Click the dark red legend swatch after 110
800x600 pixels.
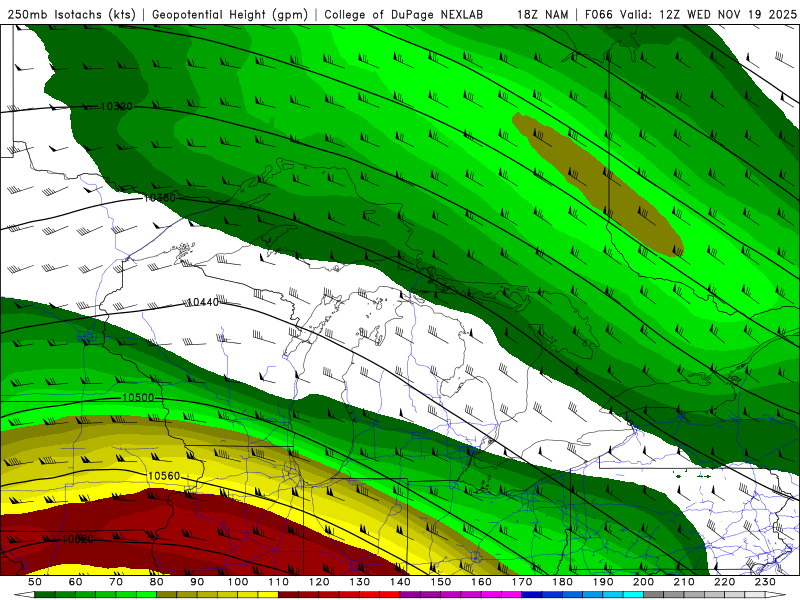click(x=288, y=595)
